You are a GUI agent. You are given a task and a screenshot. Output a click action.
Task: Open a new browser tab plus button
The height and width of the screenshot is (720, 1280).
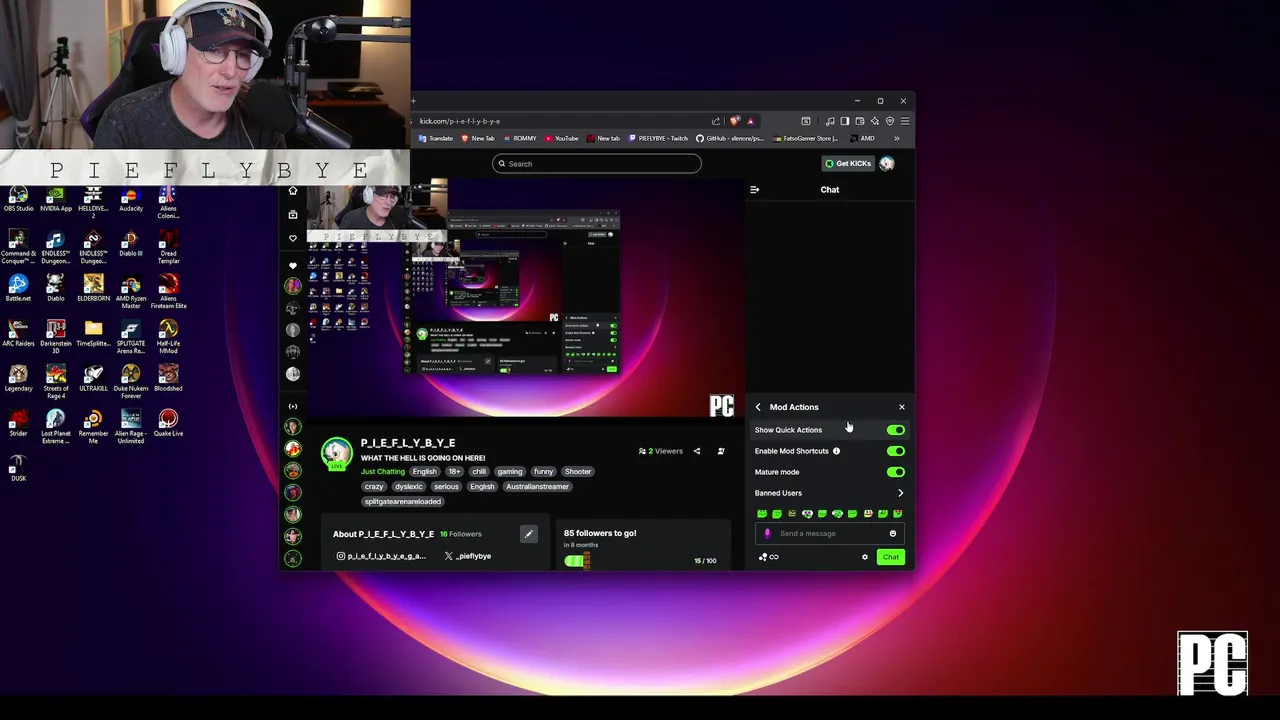click(413, 101)
